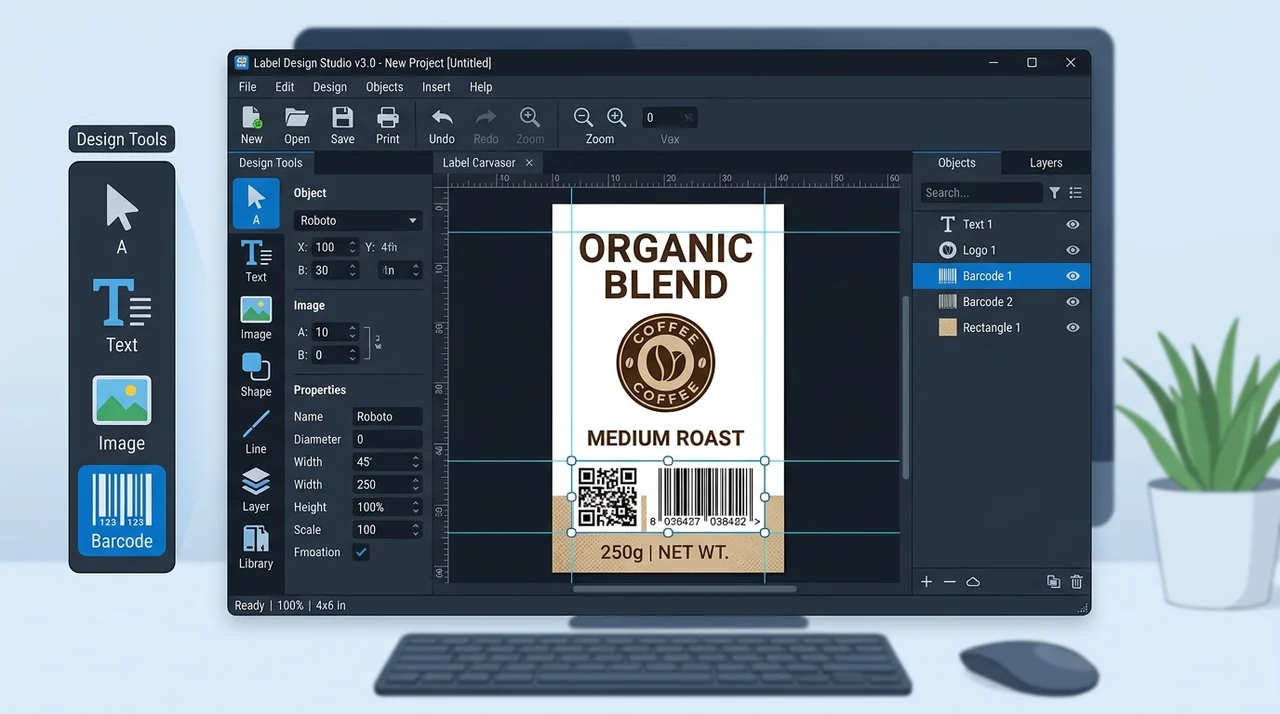Screen dimensions: 1280x714
Task: Select the Rectangle 1 tan color swatch
Action: pos(947,328)
